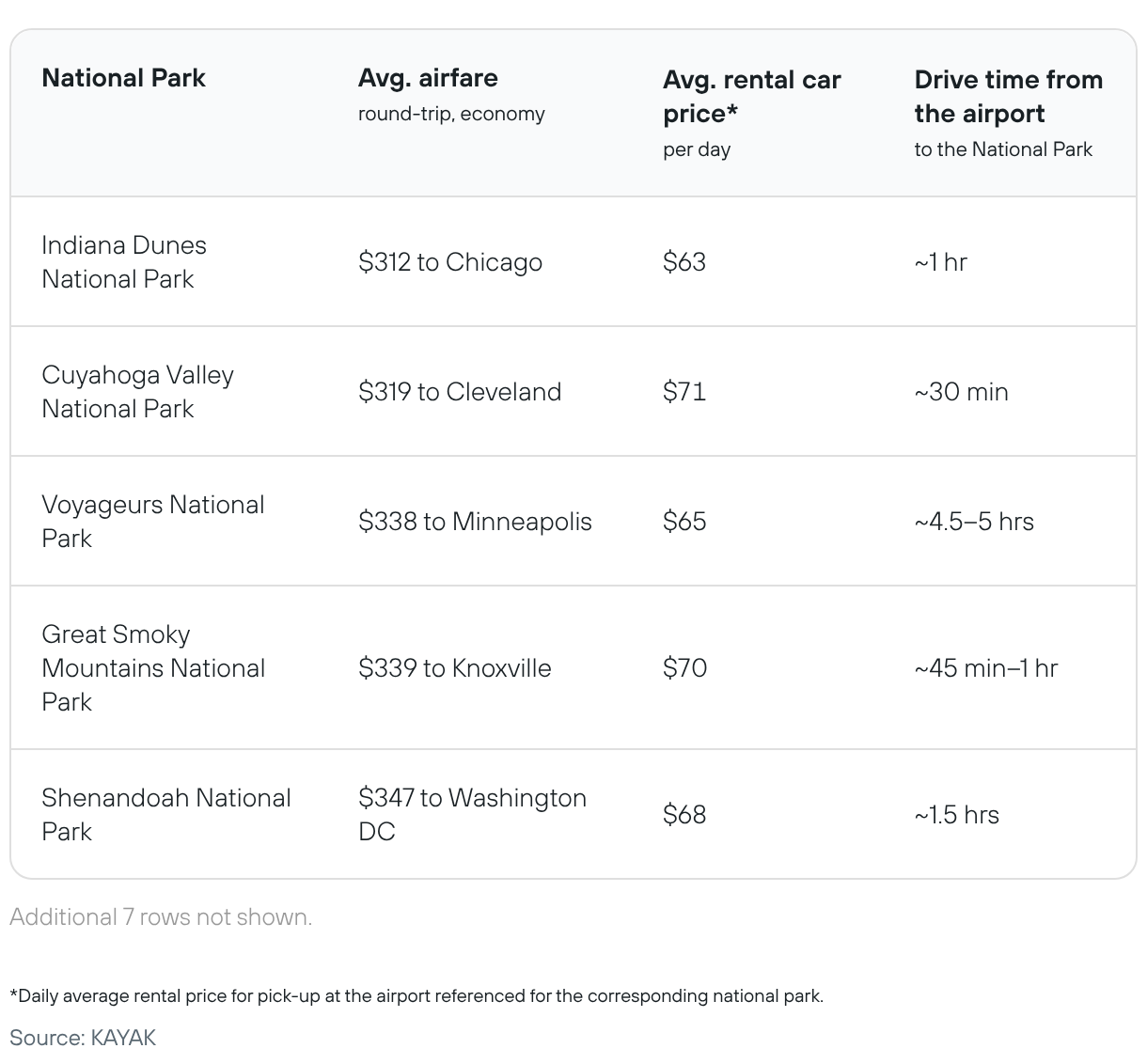
Task: Select the Indiana Dunes National Park cell
Action: point(124,262)
